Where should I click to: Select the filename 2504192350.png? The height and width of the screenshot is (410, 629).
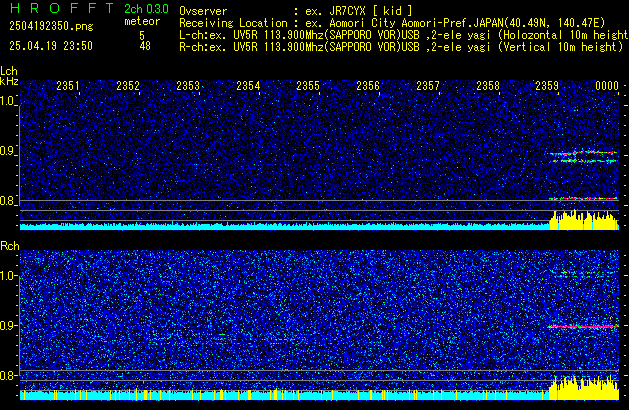tap(51, 26)
